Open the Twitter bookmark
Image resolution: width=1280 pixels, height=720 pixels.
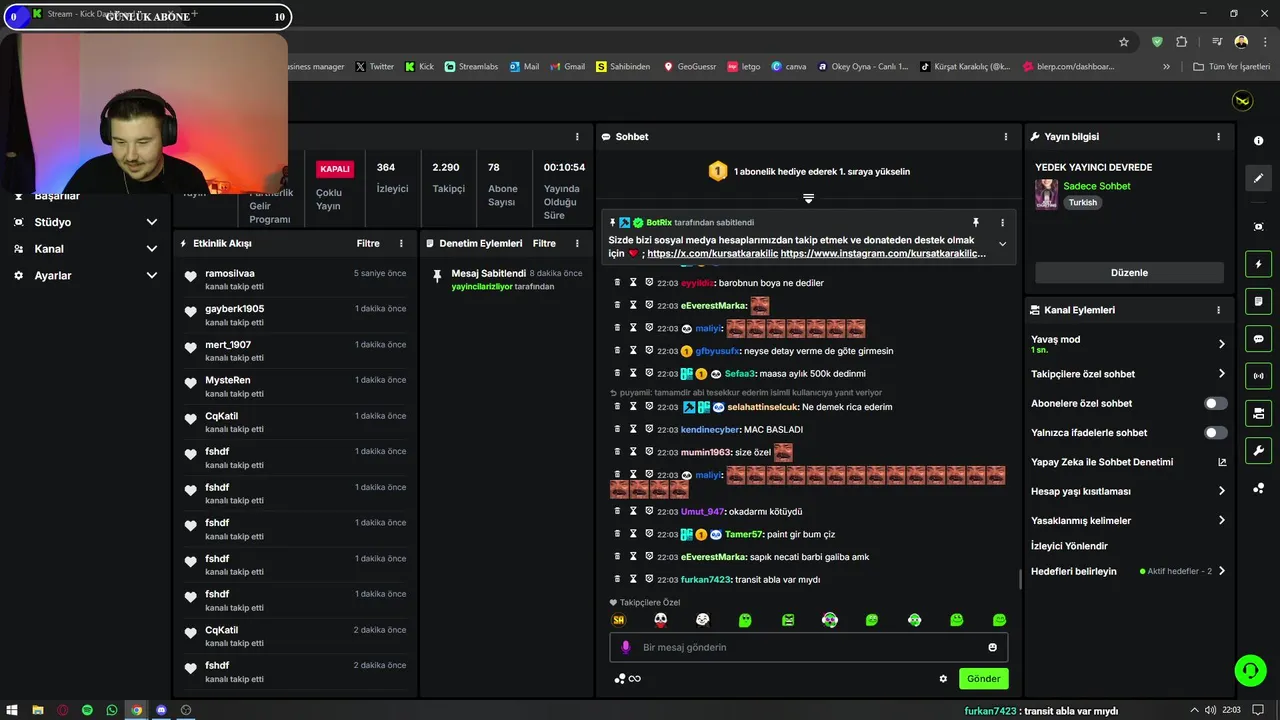coord(375,66)
